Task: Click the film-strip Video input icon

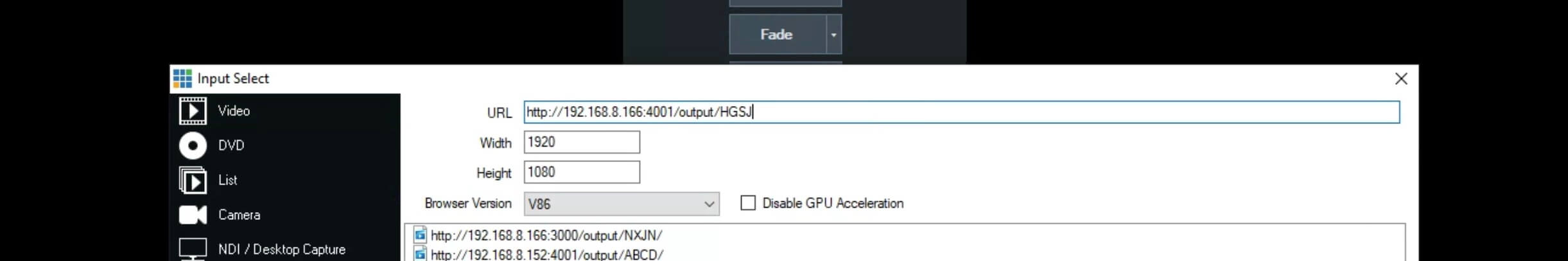Action: 193,111
